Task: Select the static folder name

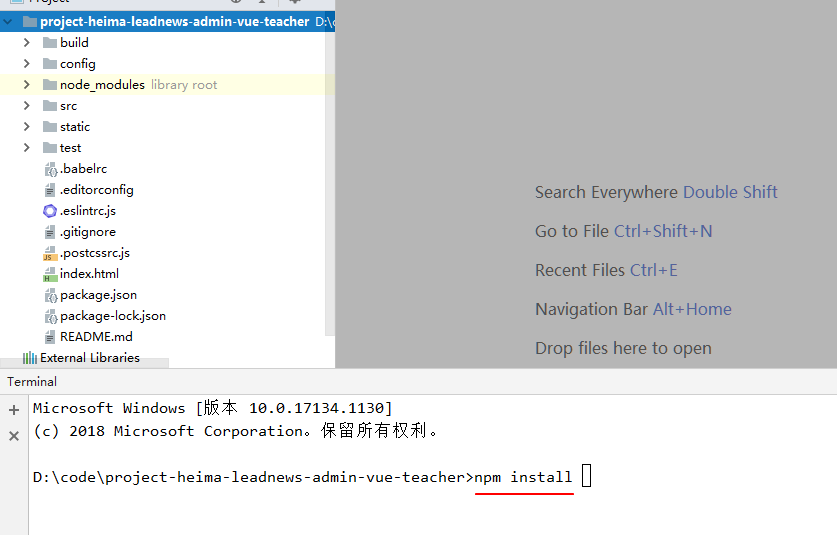Action: [75, 127]
